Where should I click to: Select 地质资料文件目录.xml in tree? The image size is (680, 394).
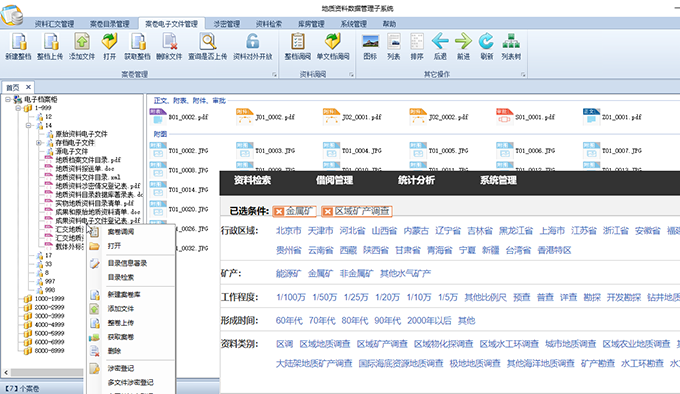[88, 177]
